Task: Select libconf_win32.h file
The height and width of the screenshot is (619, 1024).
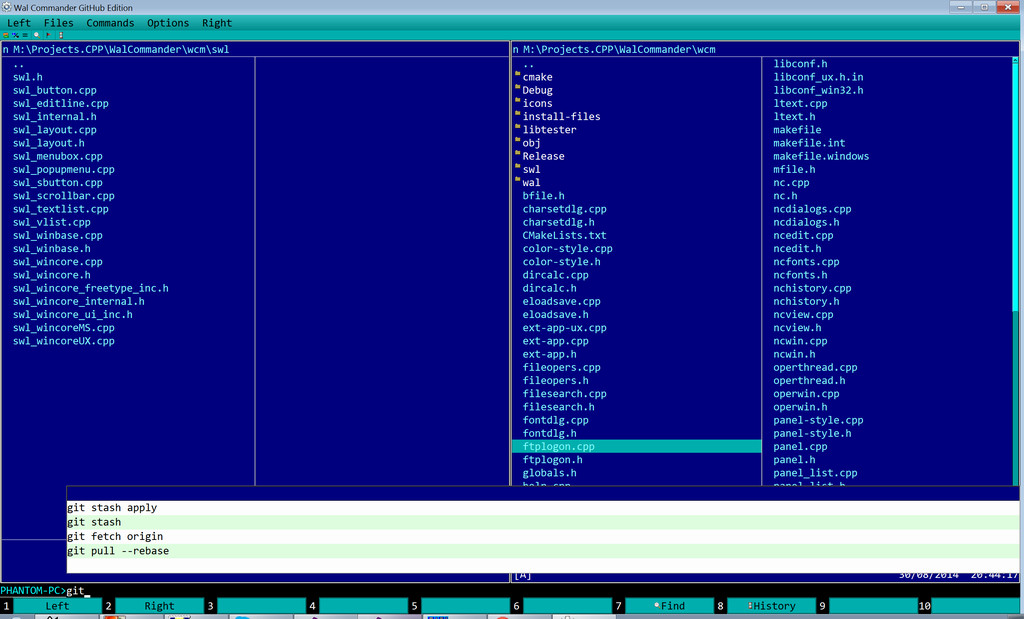Action: pos(818,90)
